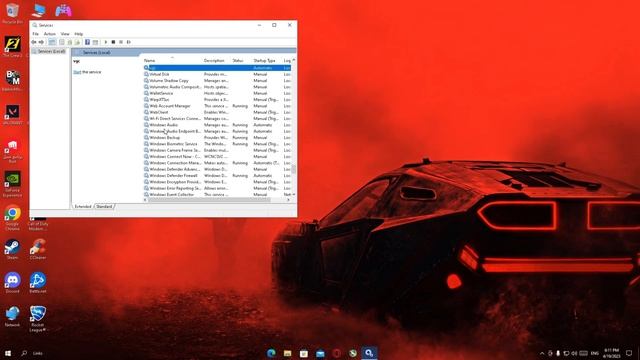
Task: Switch to the Extended tab
Action: 83,207
